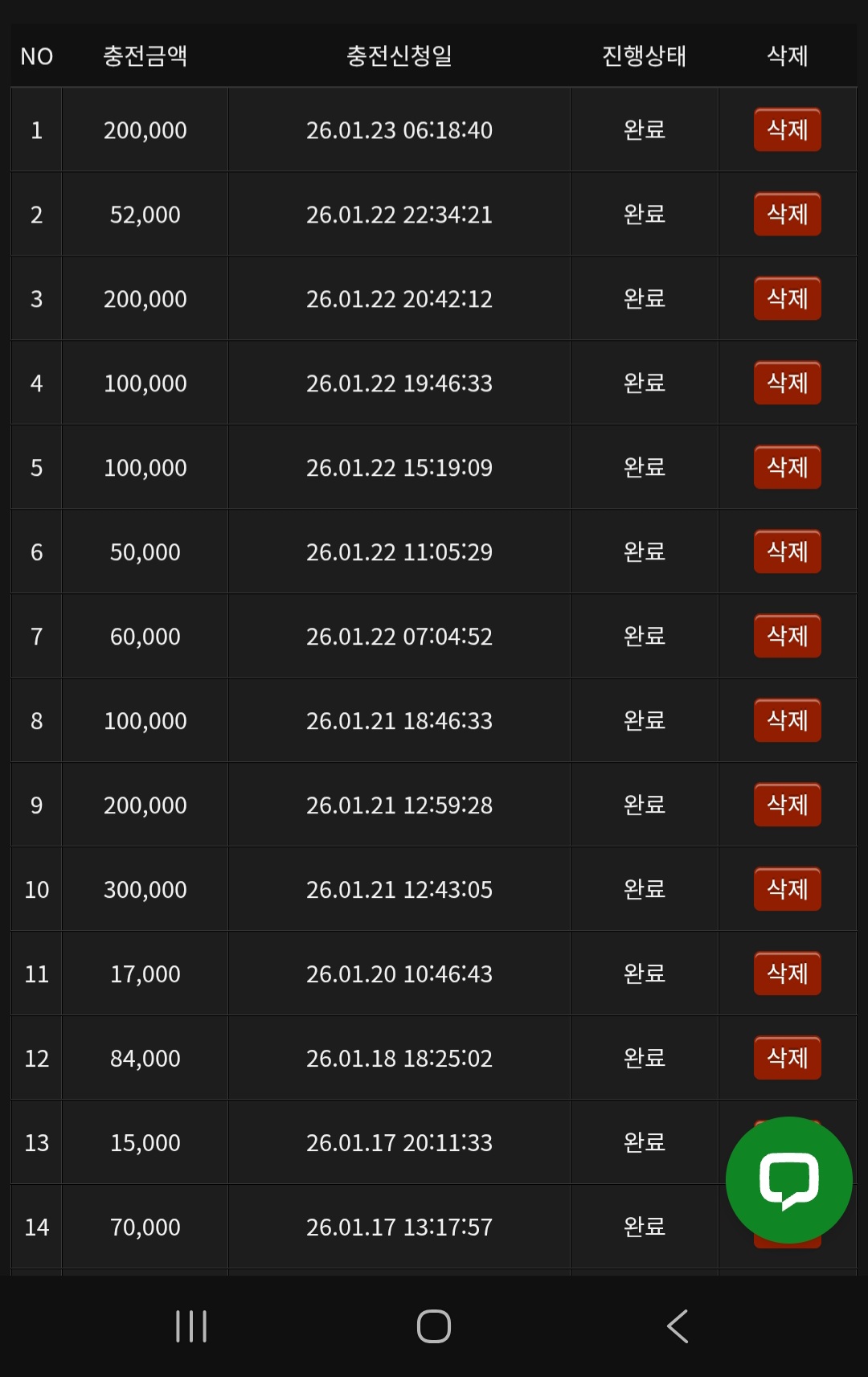Viewport: 868px width, 1377px height.
Task: Delete the 300,000 charge record
Action: point(787,889)
